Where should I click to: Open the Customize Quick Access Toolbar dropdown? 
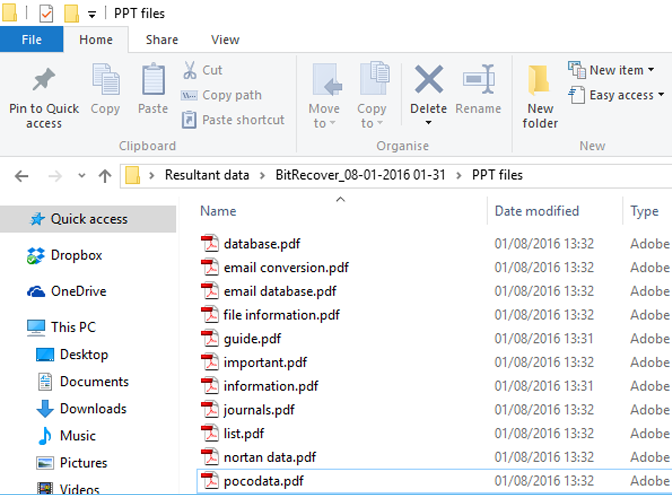pos(92,15)
